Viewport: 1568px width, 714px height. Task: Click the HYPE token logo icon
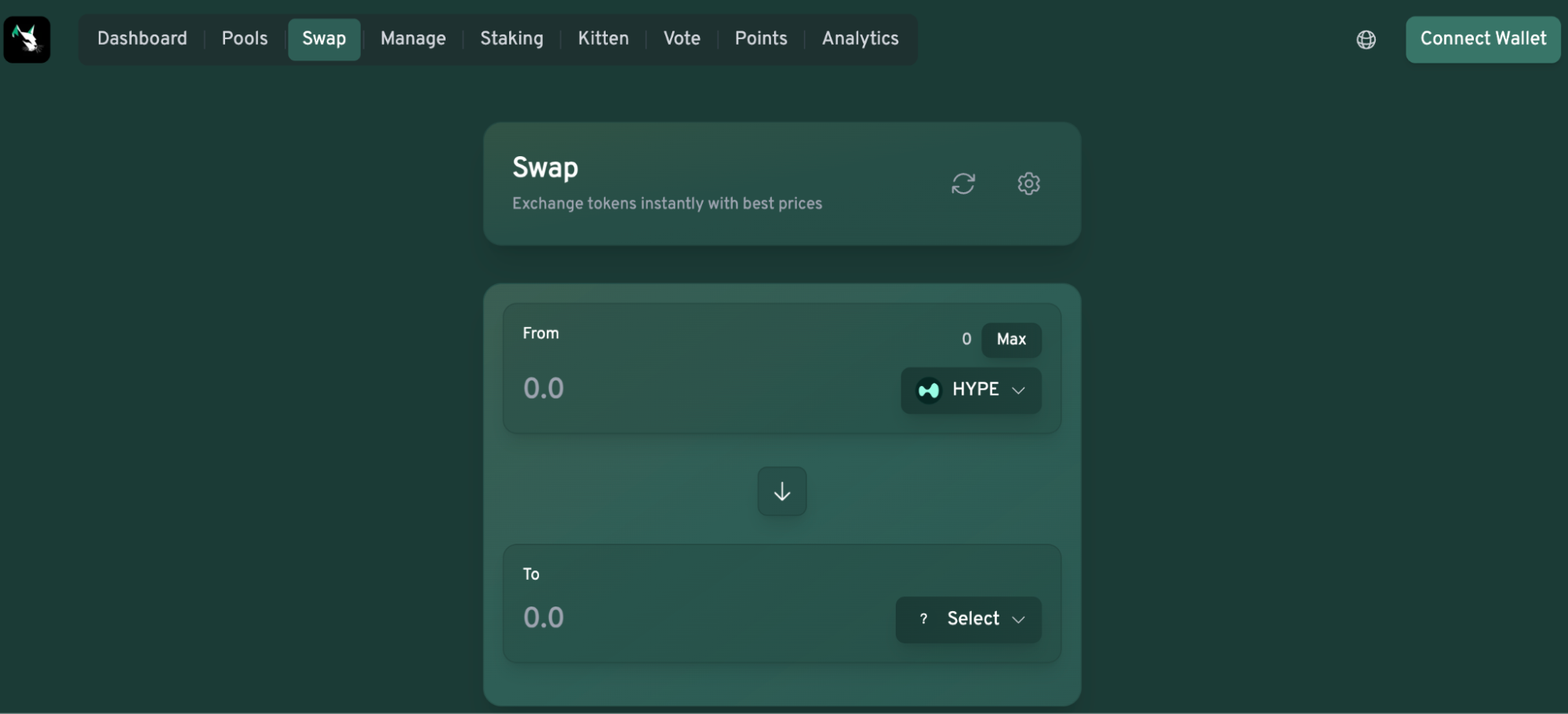[x=929, y=390]
